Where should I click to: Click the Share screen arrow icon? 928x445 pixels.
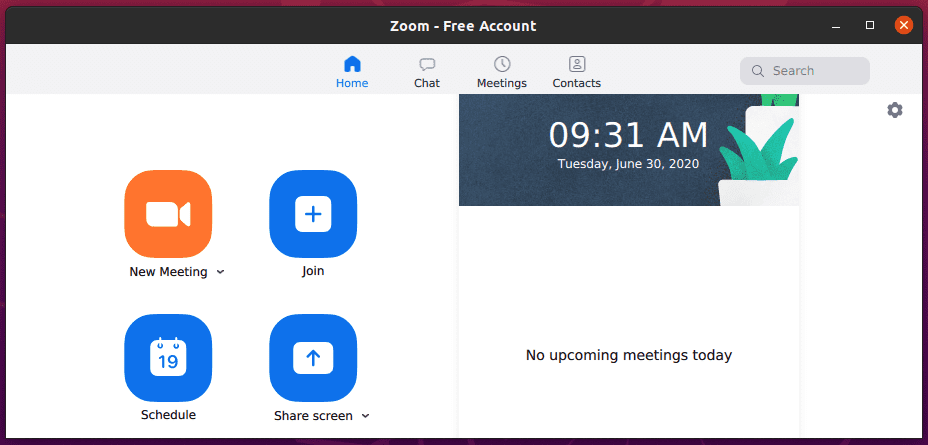click(313, 358)
